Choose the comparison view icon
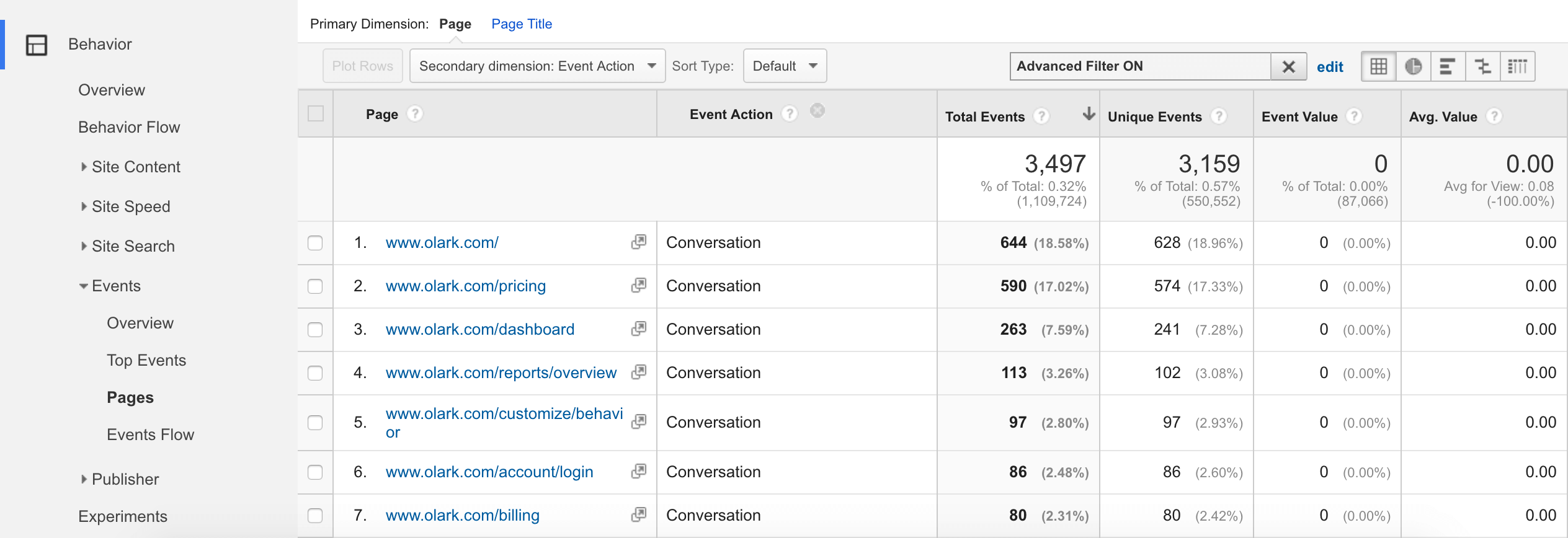Viewport: 1568px width, 538px height. click(x=1482, y=66)
